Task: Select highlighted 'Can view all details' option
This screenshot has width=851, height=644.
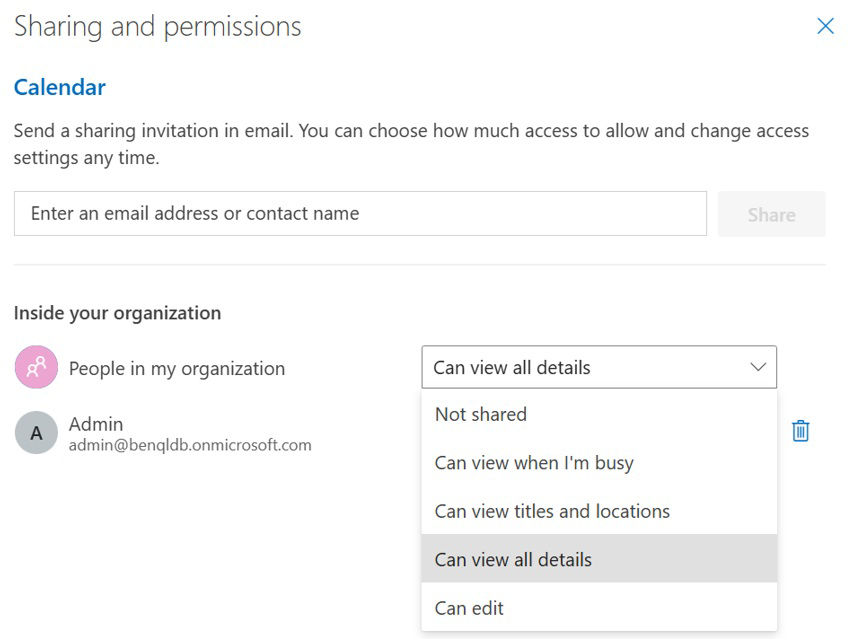Action: (x=513, y=559)
